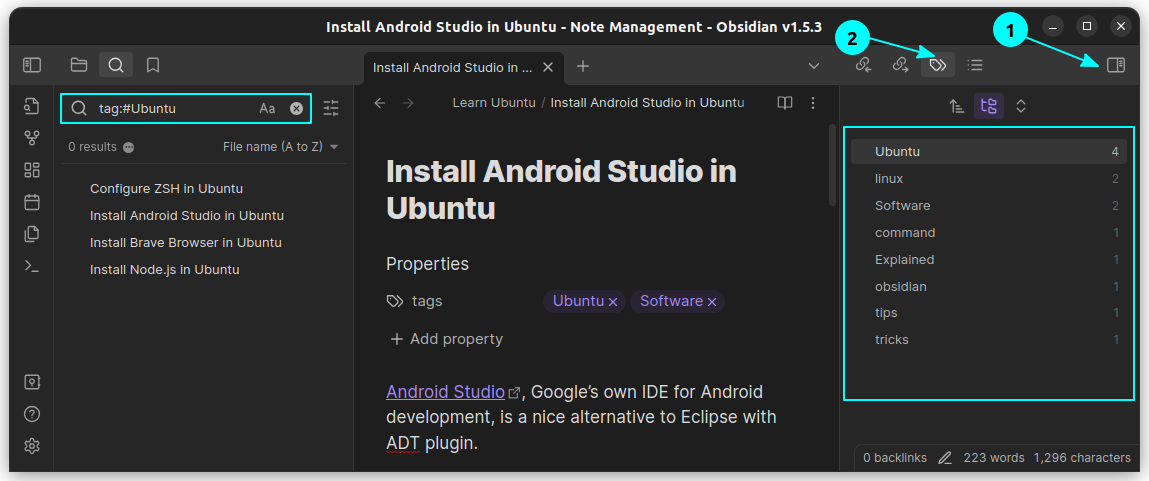
Task: Select the Install Android Studio tab
Action: [452, 67]
